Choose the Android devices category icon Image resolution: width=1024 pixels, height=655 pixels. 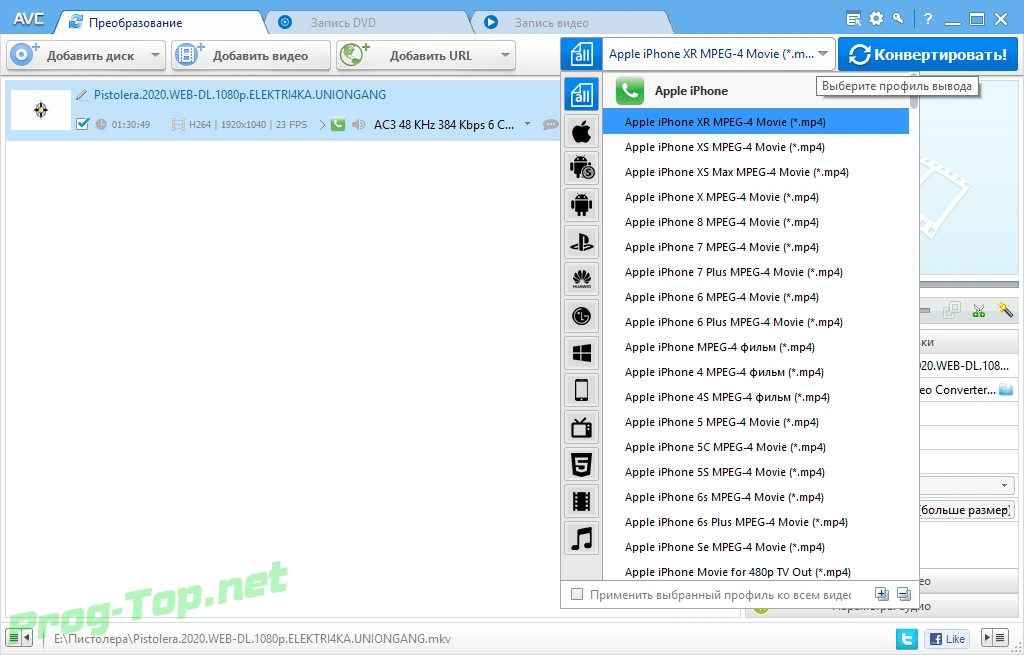(581, 204)
